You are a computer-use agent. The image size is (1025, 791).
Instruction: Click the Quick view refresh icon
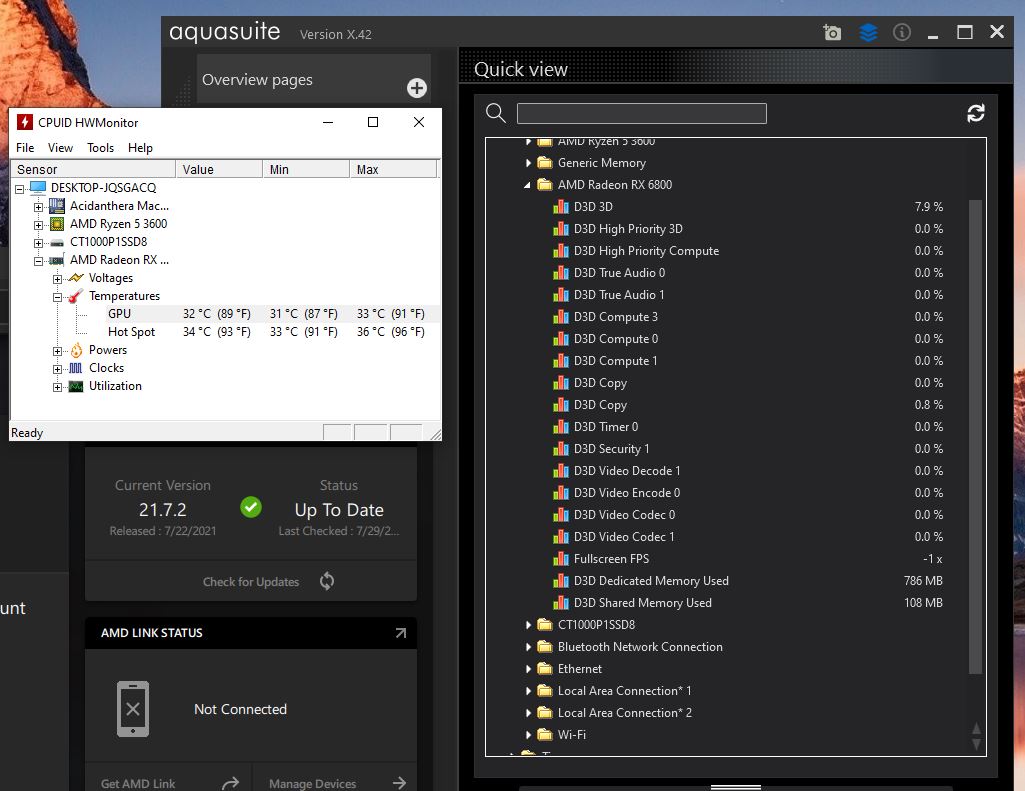(976, 113)
